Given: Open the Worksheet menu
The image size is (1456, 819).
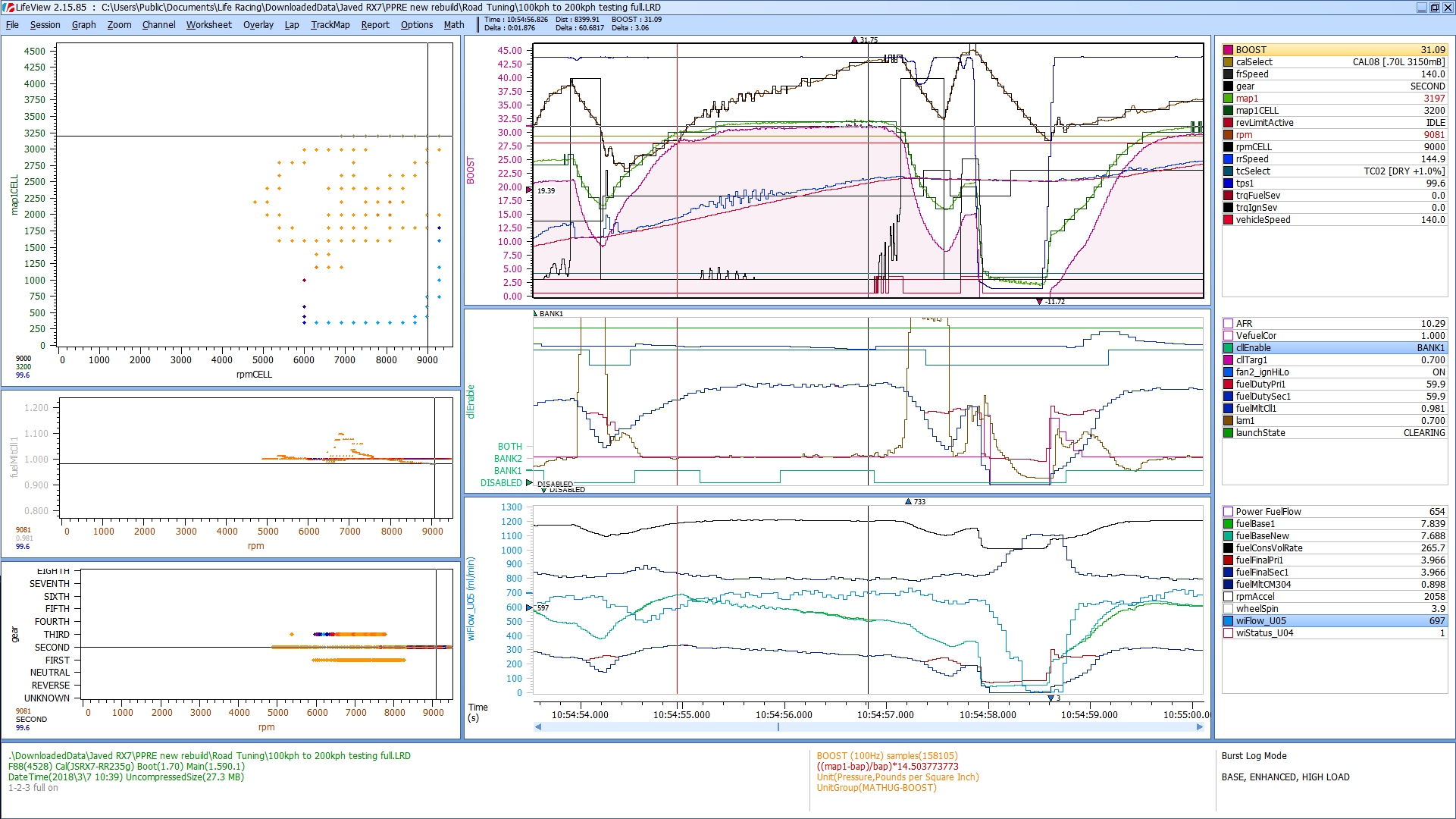Looking at the screenshot, I should (x=208, y=25).
